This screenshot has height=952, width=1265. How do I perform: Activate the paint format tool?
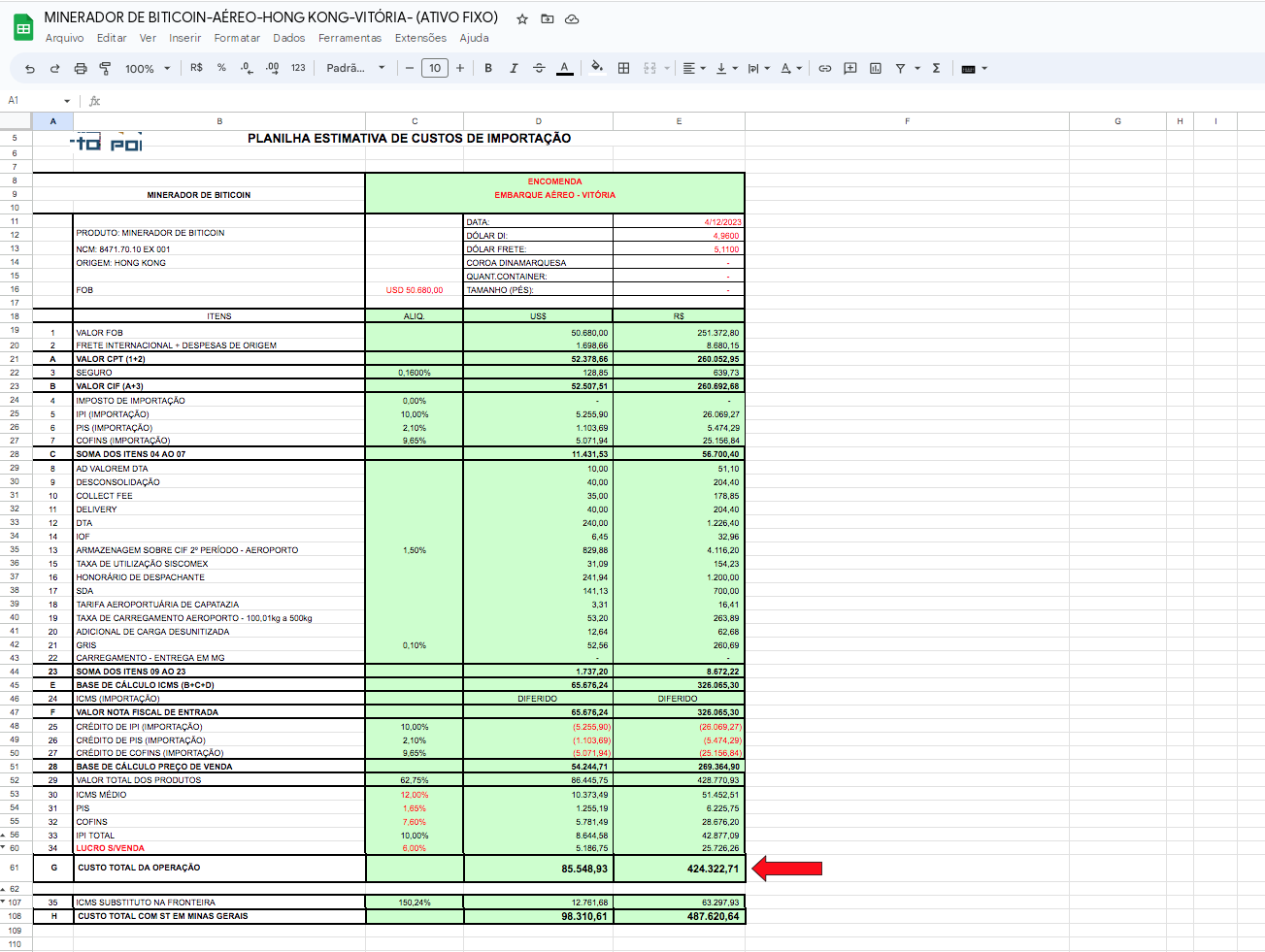pyautogui.click(x=105, y=69)
